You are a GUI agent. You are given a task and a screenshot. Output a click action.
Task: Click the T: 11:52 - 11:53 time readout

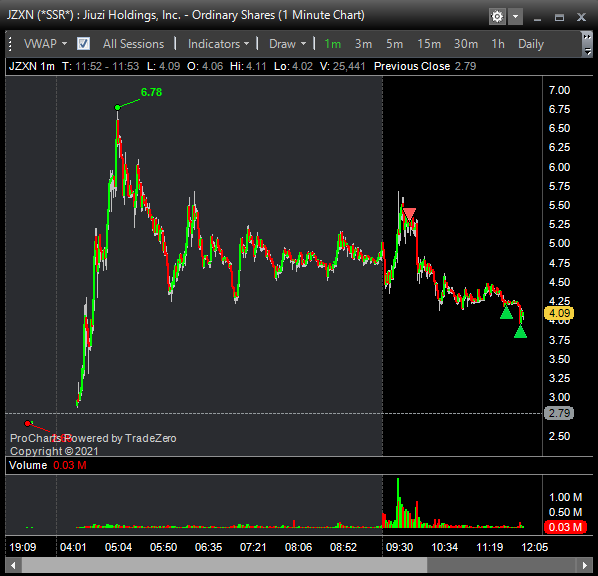point(100,66)
